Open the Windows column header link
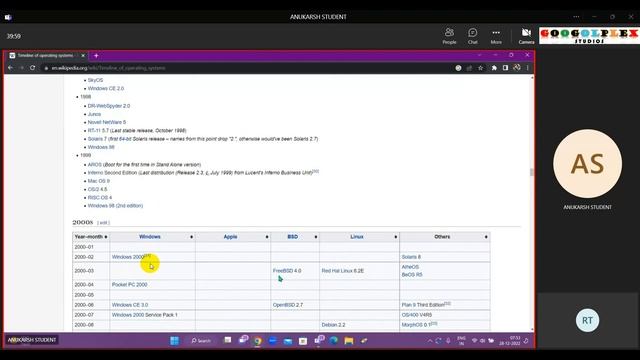 (x=149, y=237)
